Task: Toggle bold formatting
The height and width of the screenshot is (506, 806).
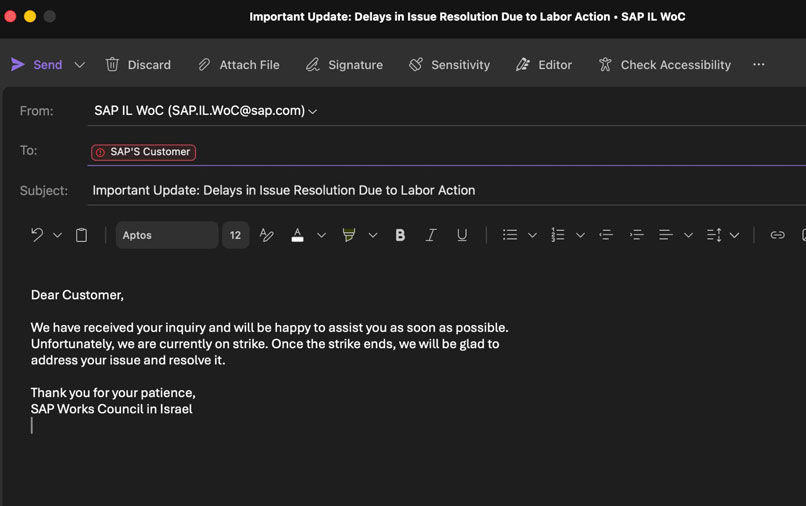Action: [400, 235]
